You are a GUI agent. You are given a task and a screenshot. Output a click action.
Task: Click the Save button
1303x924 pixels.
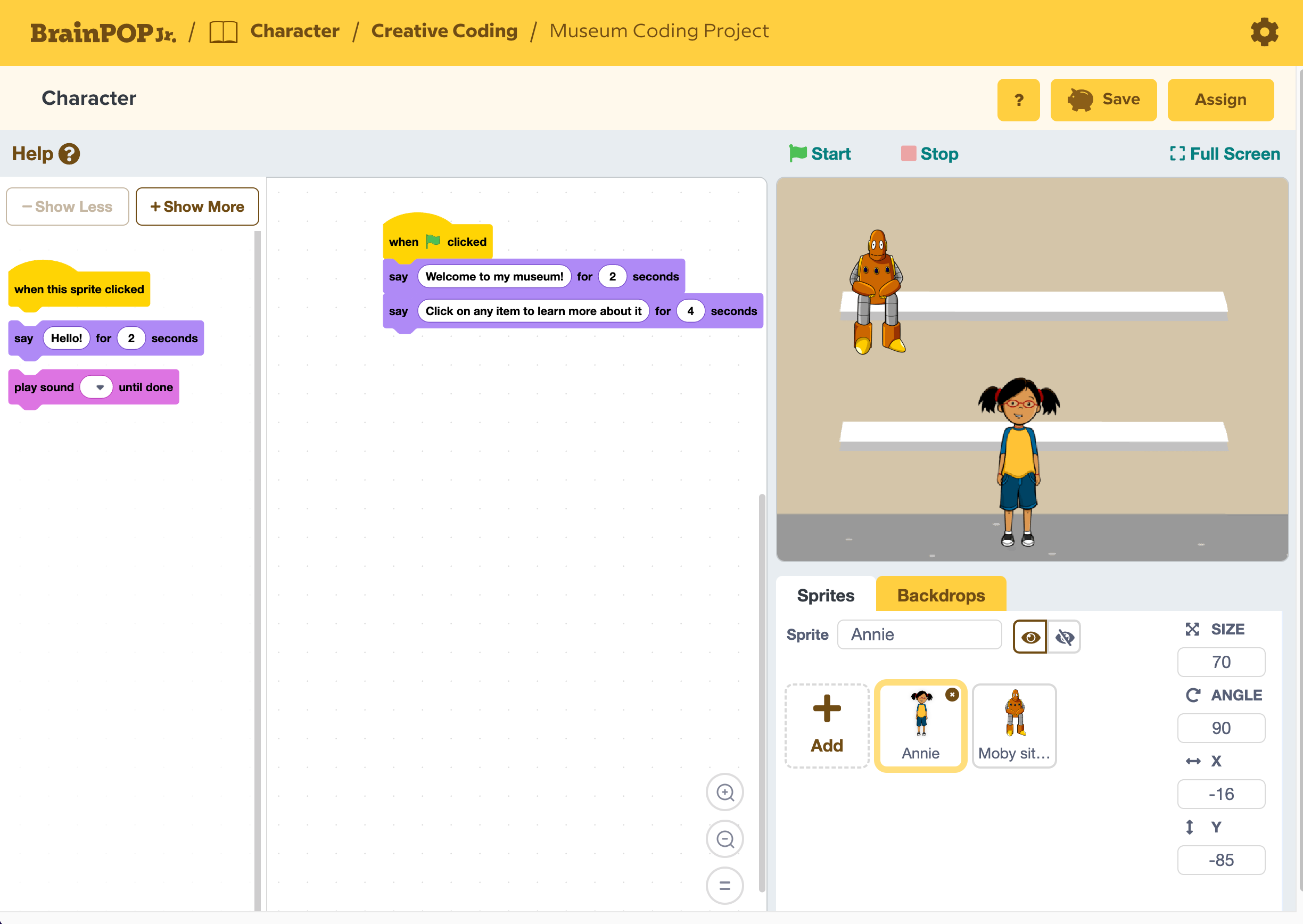[x=1103, y=100]
